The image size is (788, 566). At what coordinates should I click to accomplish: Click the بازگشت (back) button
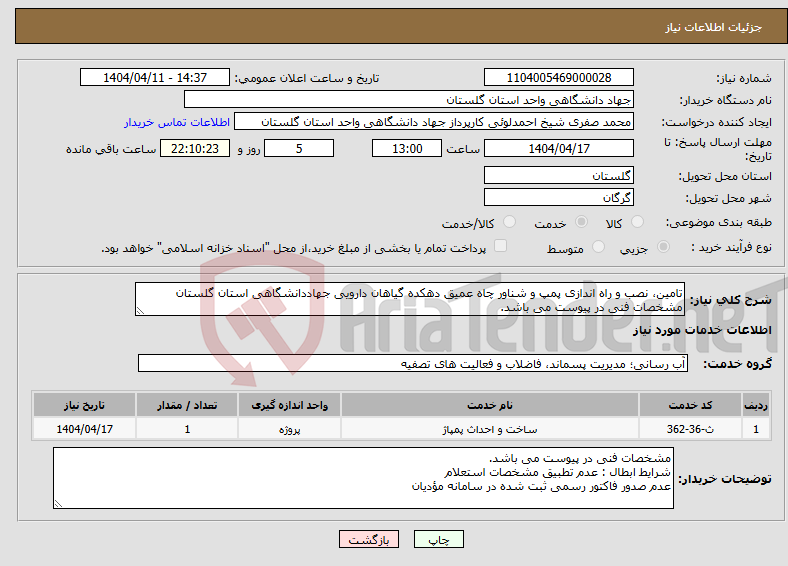369,539
